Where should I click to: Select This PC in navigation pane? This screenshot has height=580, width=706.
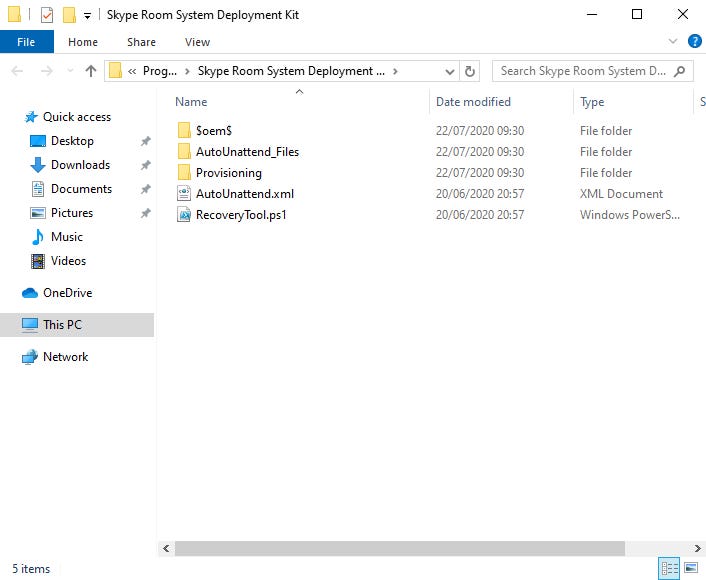[x=77, y=325]
